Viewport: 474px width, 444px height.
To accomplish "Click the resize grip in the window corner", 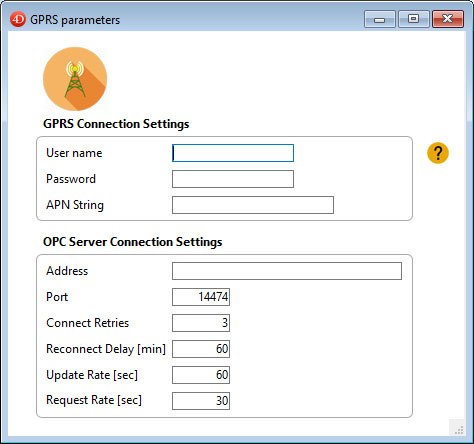I will 459,430.
